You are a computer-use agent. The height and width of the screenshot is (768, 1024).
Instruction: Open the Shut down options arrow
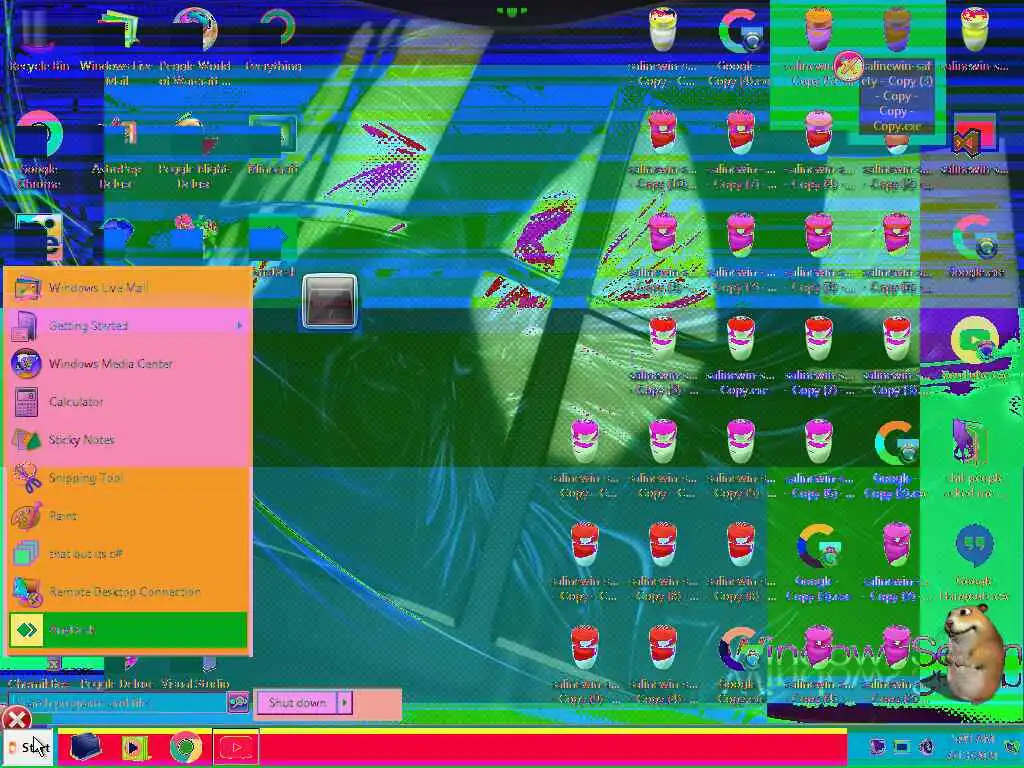345,703
